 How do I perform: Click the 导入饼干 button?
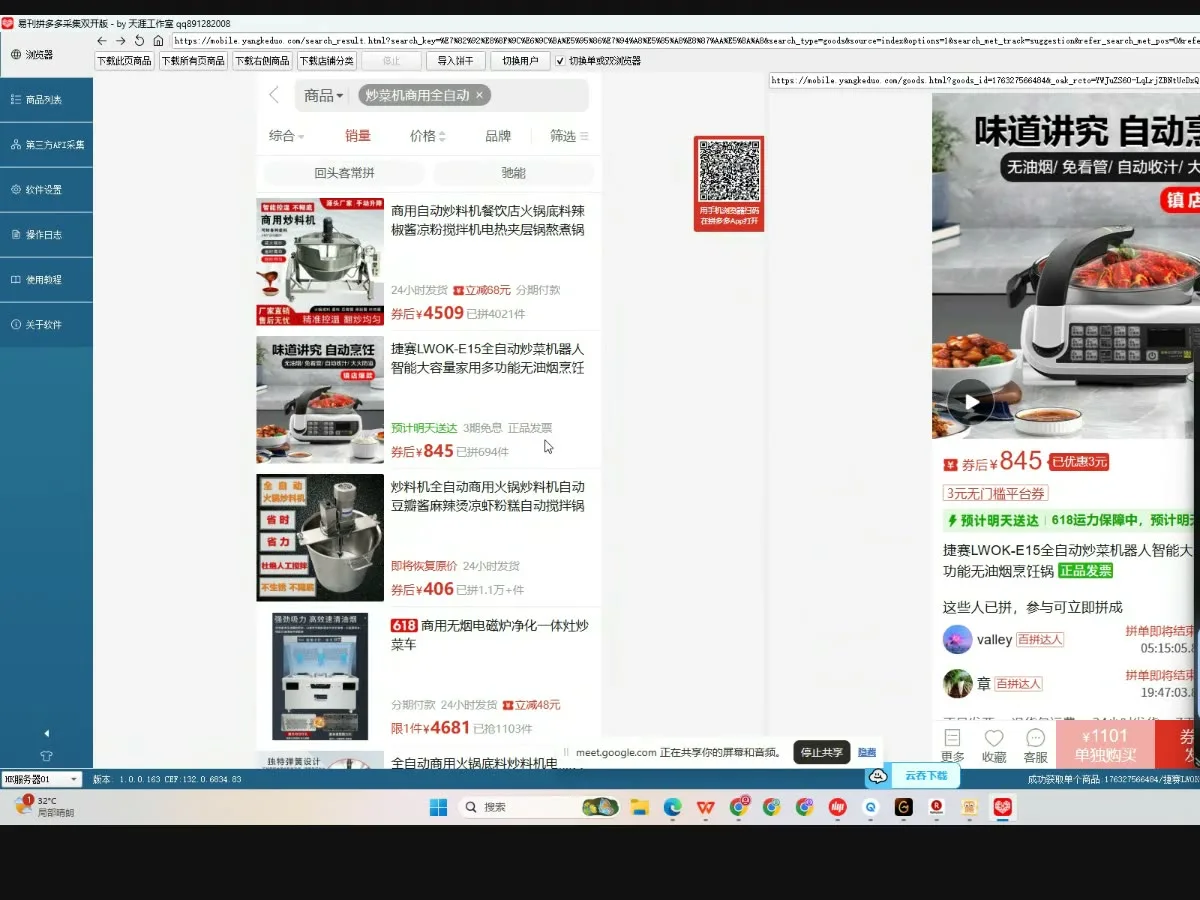point(455,61)
